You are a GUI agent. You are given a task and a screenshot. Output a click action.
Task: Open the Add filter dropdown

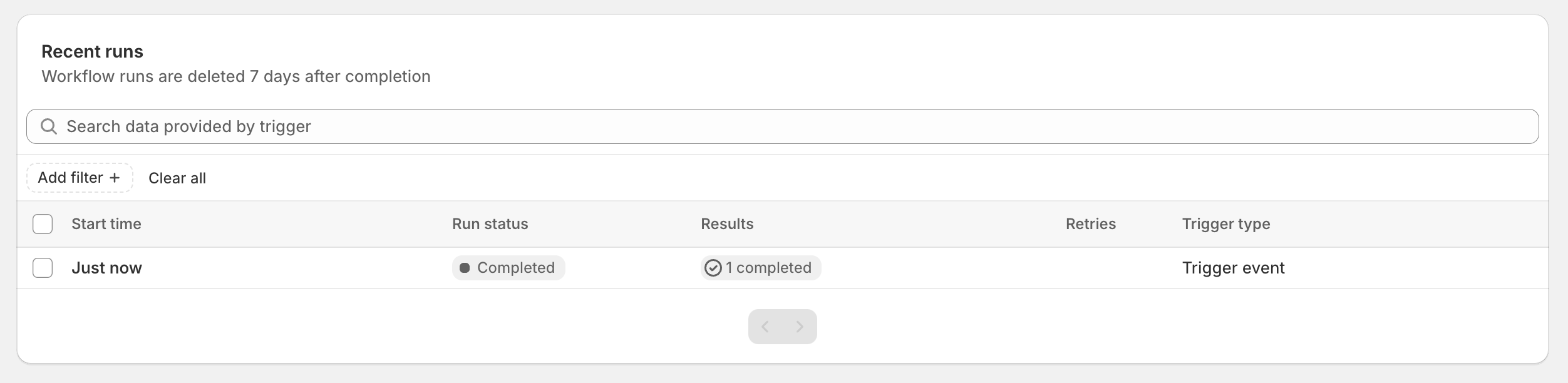click(80, 178)
